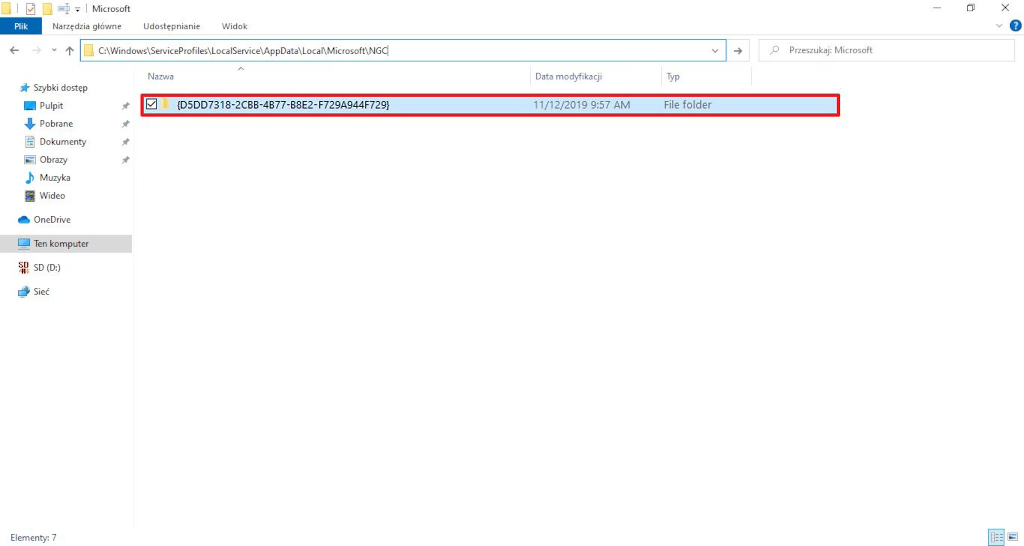Open recent locations dropdown arrow
The image size is (1024, 546).
click(54, 50)
